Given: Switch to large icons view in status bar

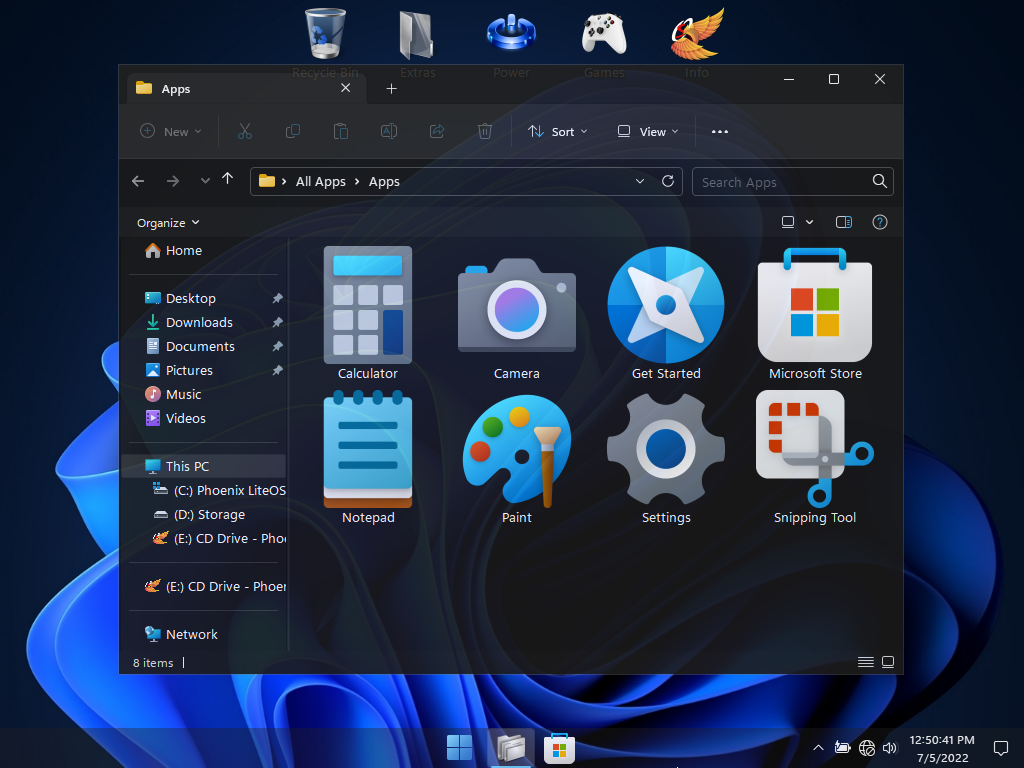Looking at the screenshot, I should [x=888, y=662].
